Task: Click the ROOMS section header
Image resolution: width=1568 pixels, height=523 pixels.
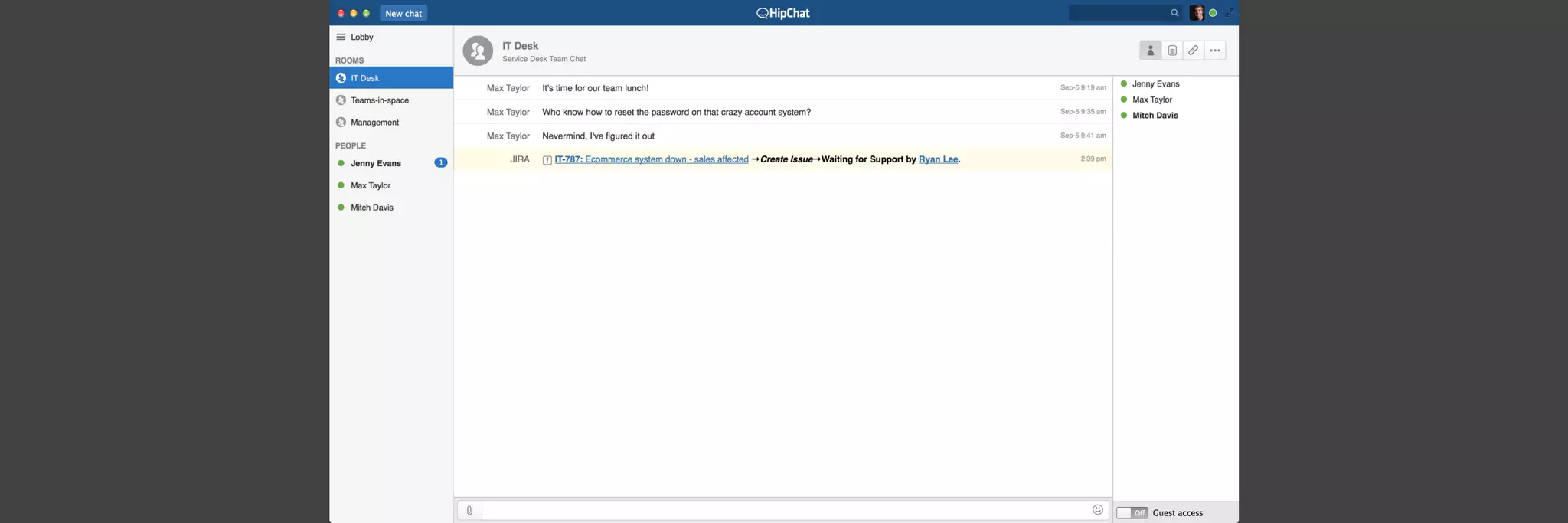Action: (x=349, y=60)
